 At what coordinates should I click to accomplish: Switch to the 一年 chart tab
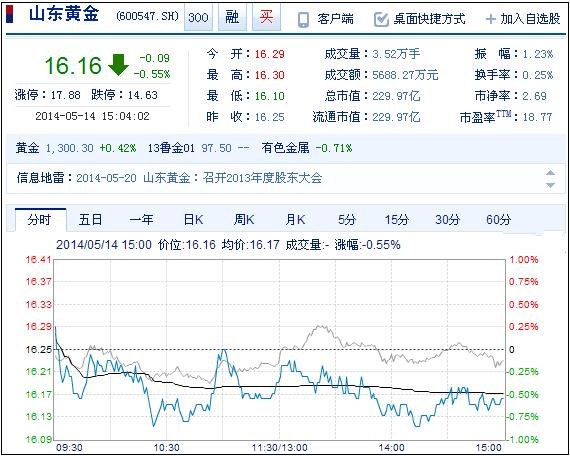141,220
